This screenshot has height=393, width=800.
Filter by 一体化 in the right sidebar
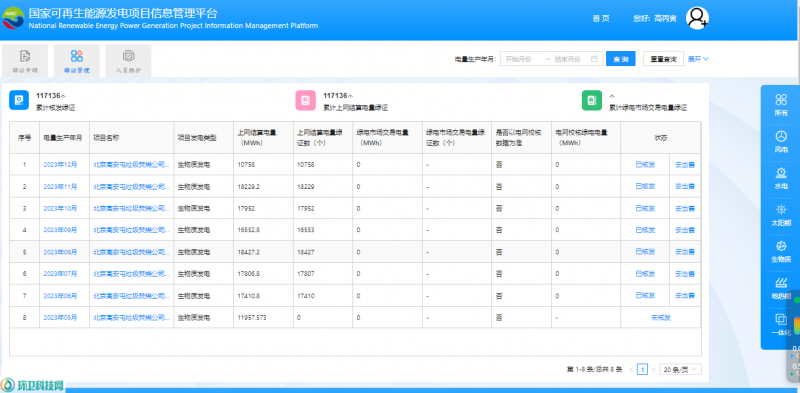pos(781,325)
